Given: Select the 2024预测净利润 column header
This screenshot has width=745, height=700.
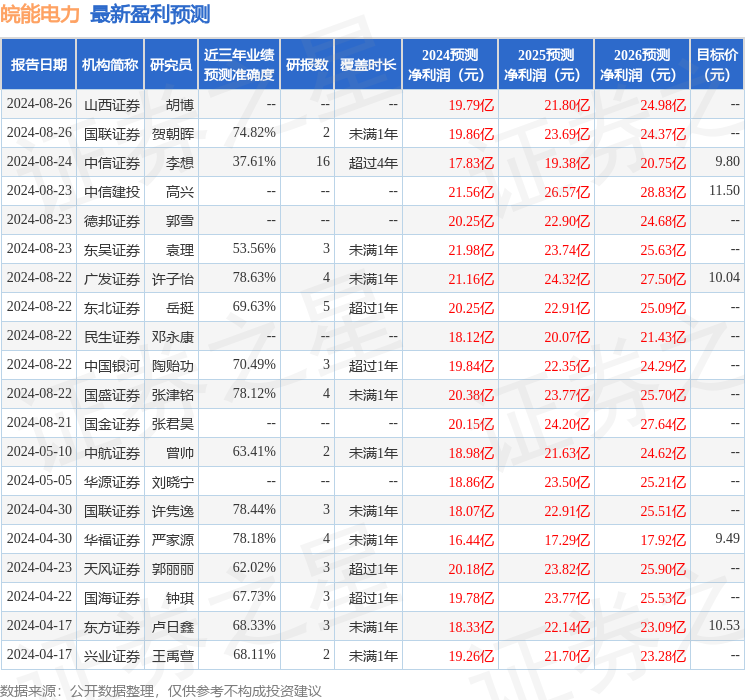Looking at the screenshot, I should pos(450,65).
